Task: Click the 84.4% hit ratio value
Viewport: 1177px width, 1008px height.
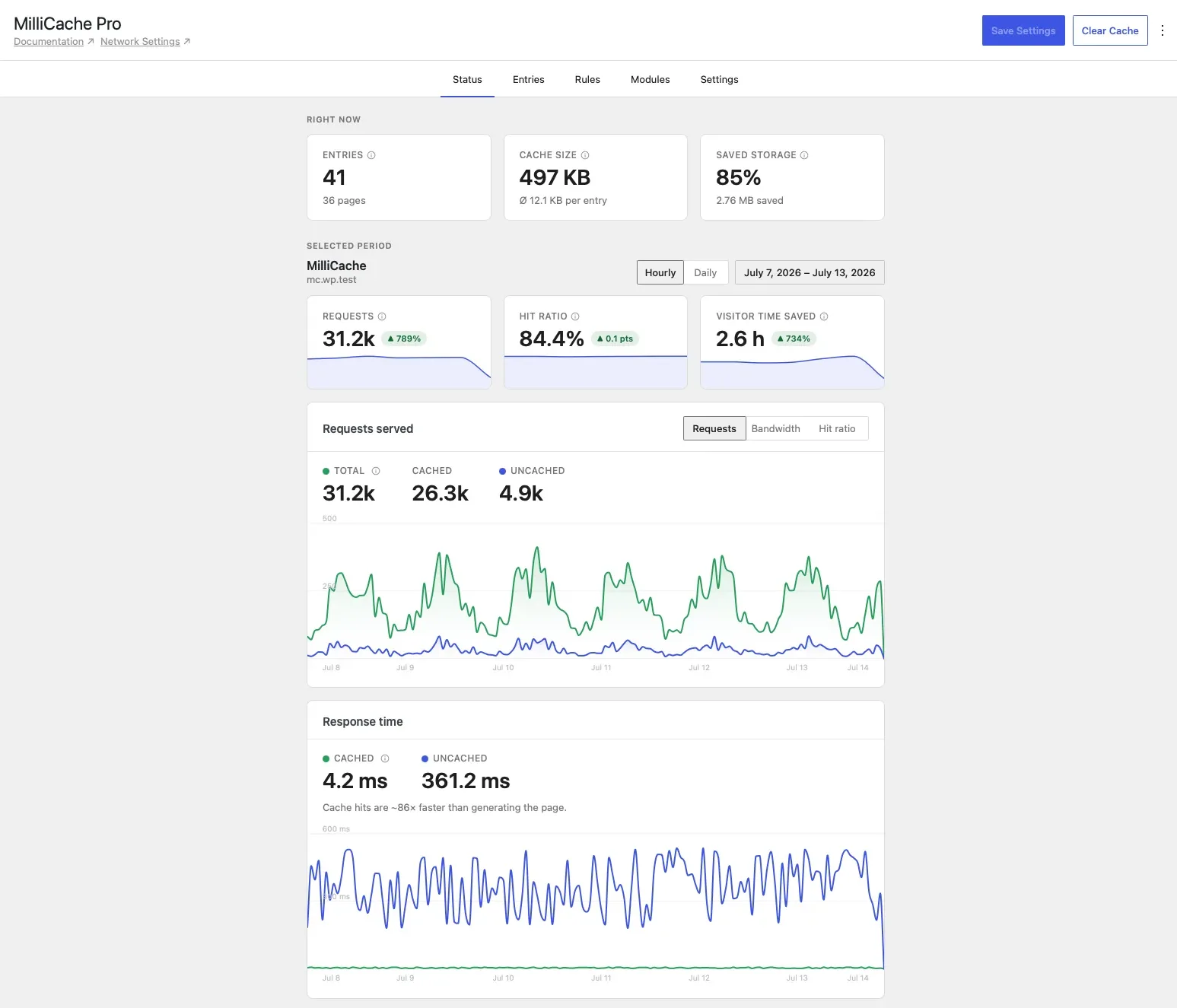Action: (552, 339)
